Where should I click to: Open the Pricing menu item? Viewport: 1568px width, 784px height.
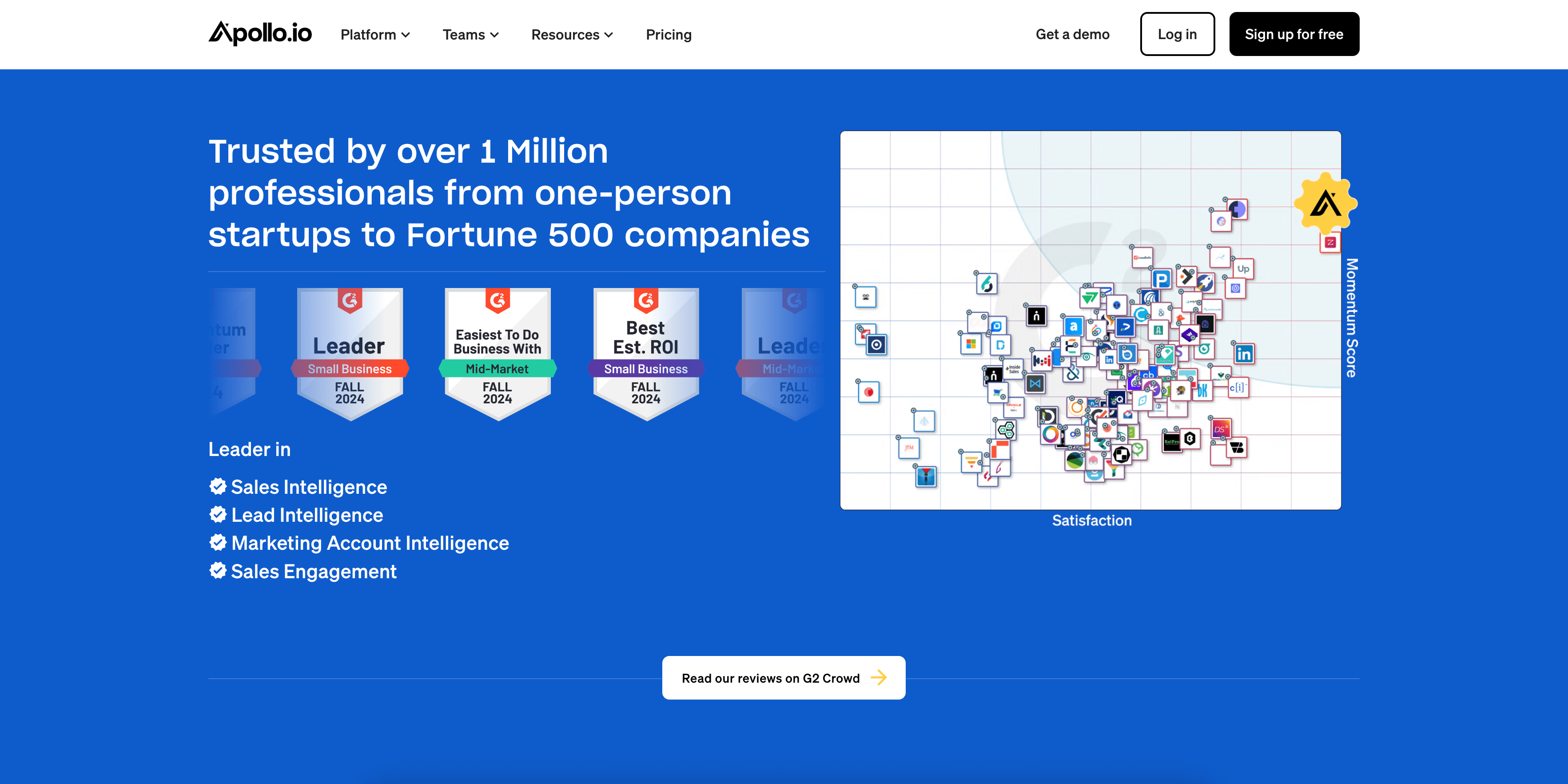click(x=669, y=34)
